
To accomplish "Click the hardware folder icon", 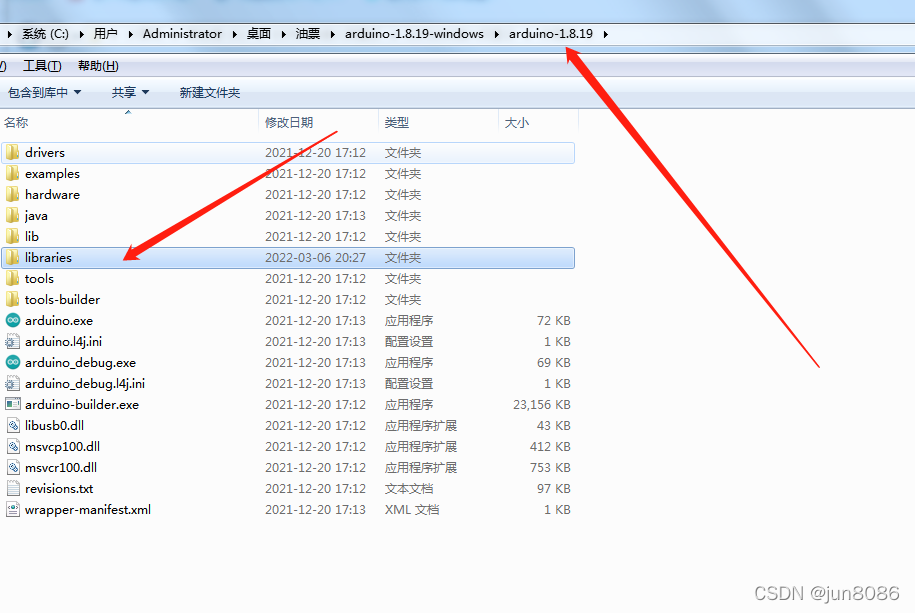I will [12, 195].
